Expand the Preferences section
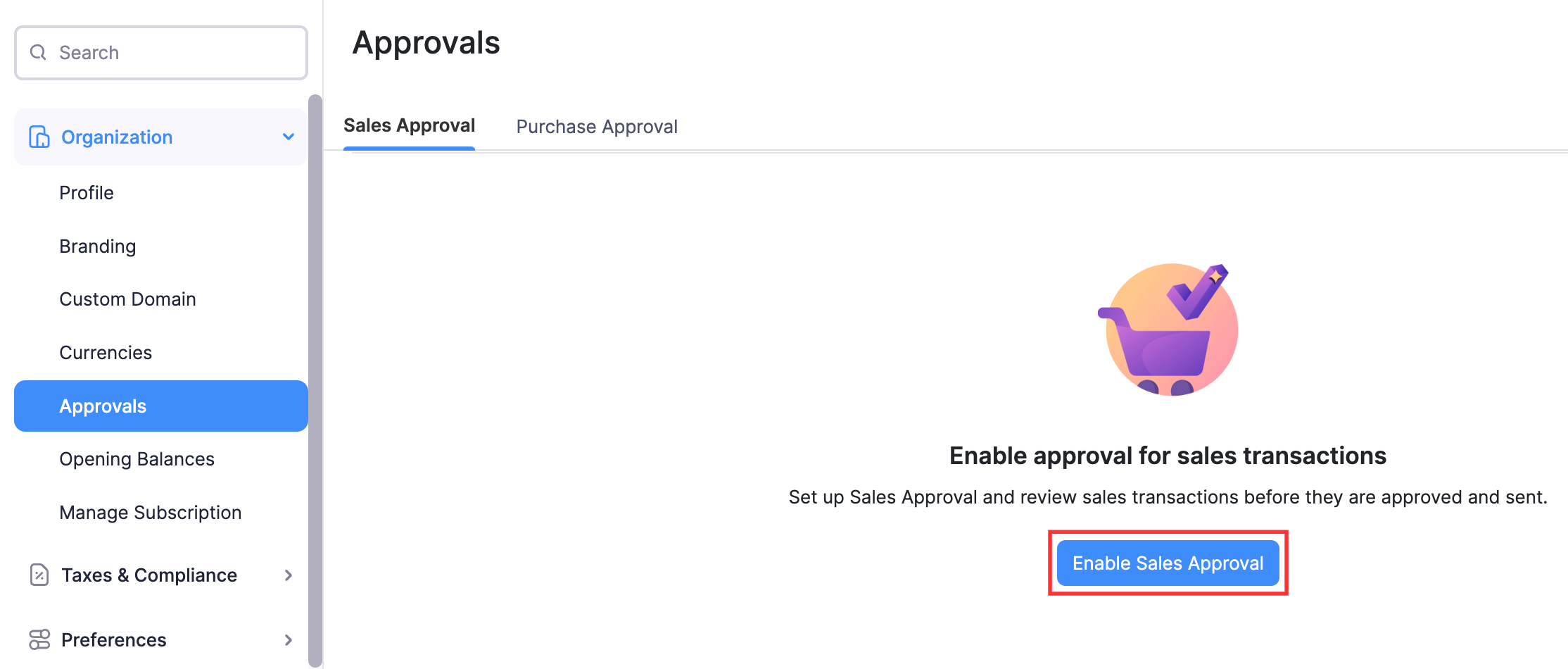 tap(288, 639)
